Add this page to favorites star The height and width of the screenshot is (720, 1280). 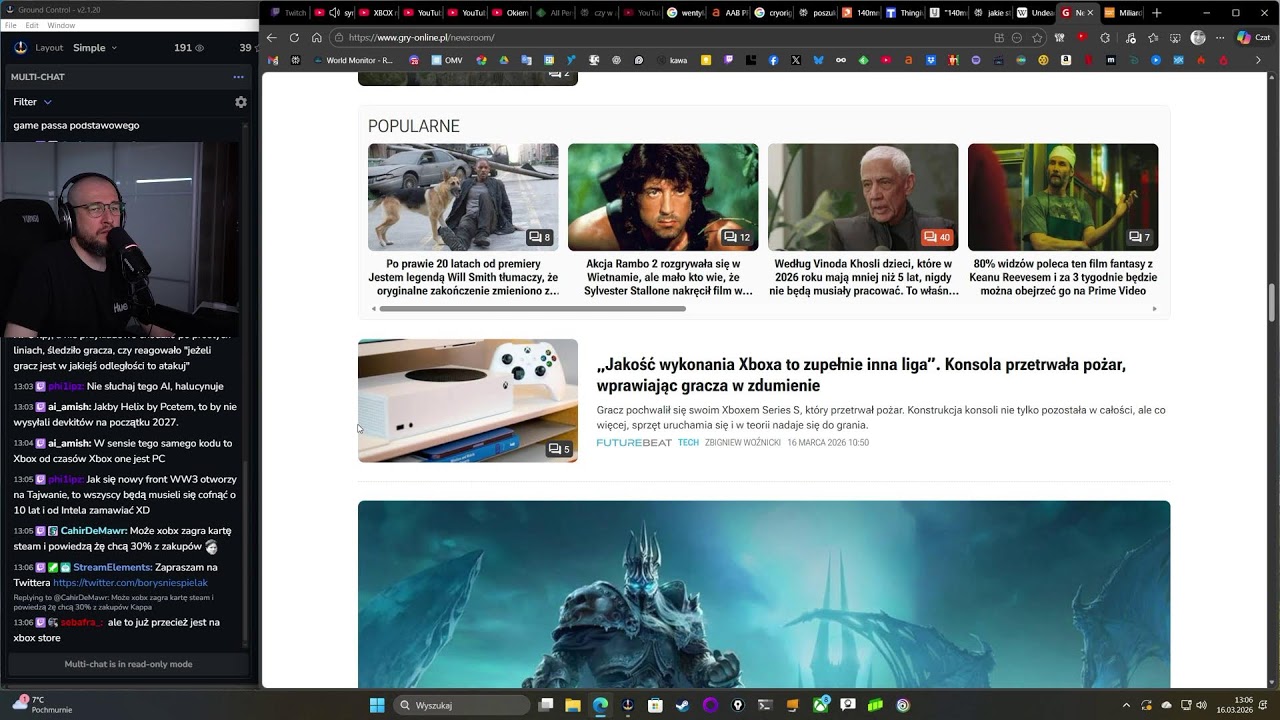(1038, 38)
